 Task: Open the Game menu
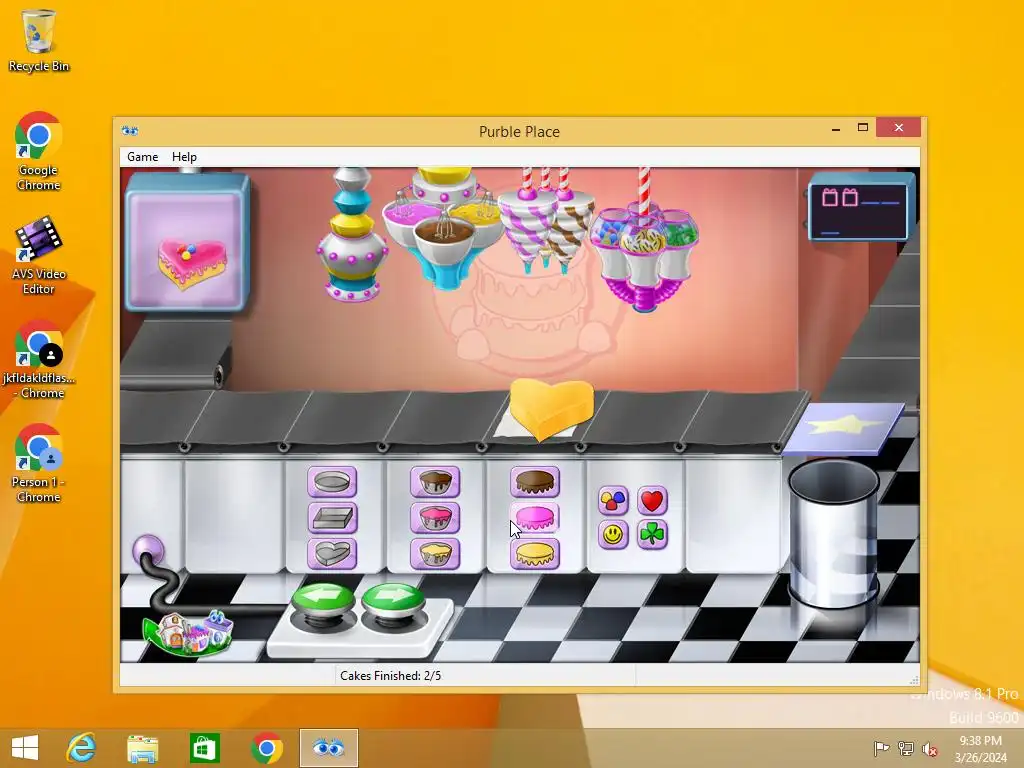[142, 157]
